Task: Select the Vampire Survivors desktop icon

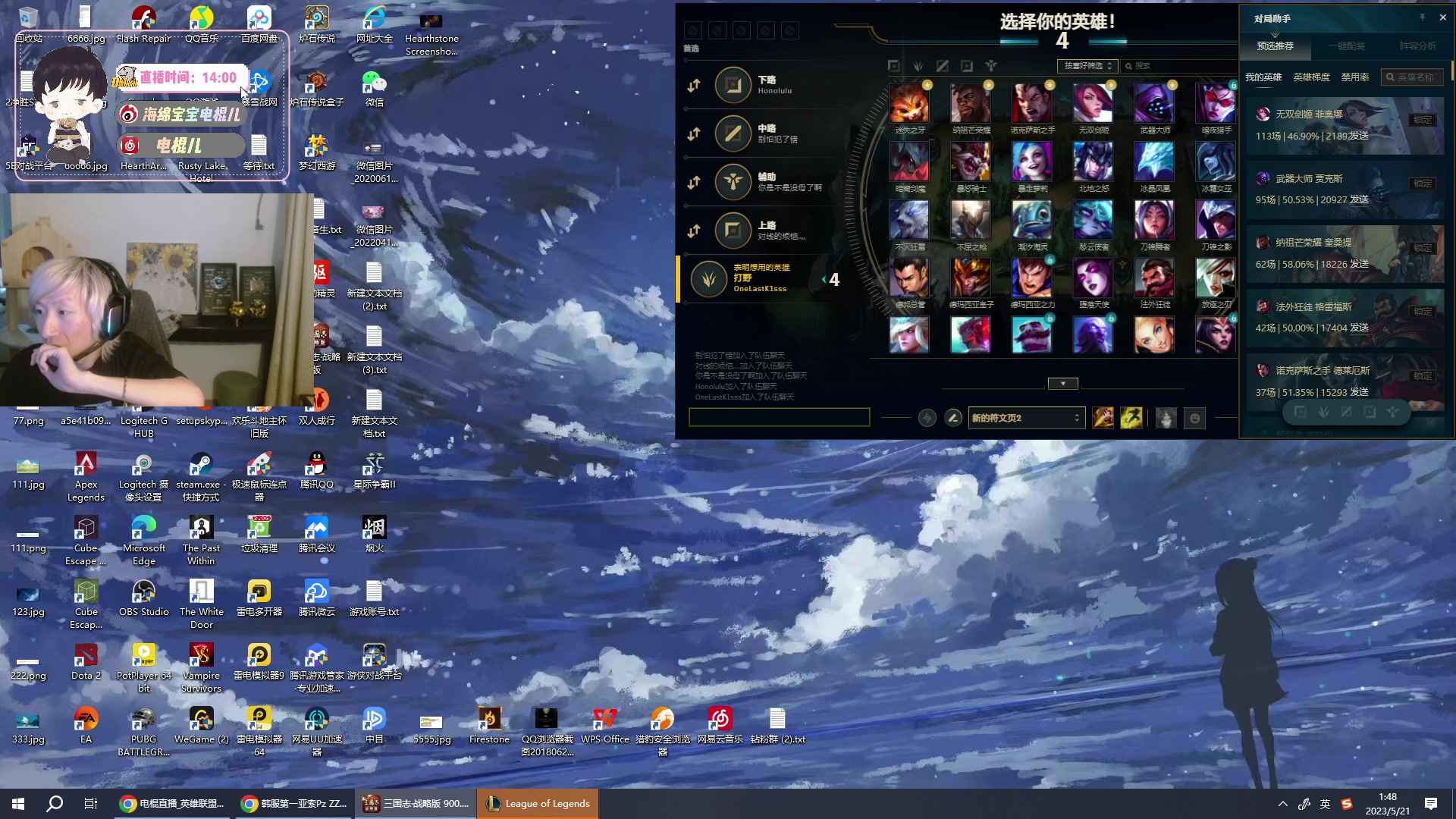Action: [202, 668]
